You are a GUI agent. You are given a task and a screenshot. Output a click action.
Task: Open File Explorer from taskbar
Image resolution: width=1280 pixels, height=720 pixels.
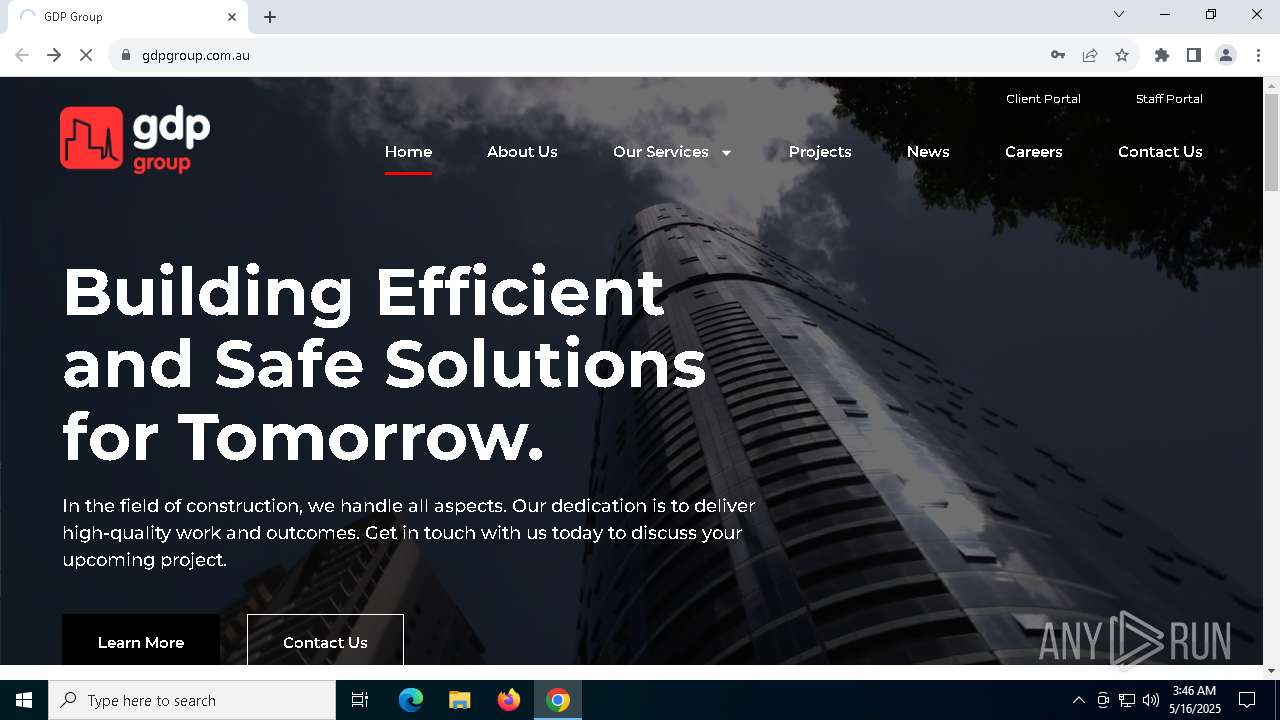460,700
